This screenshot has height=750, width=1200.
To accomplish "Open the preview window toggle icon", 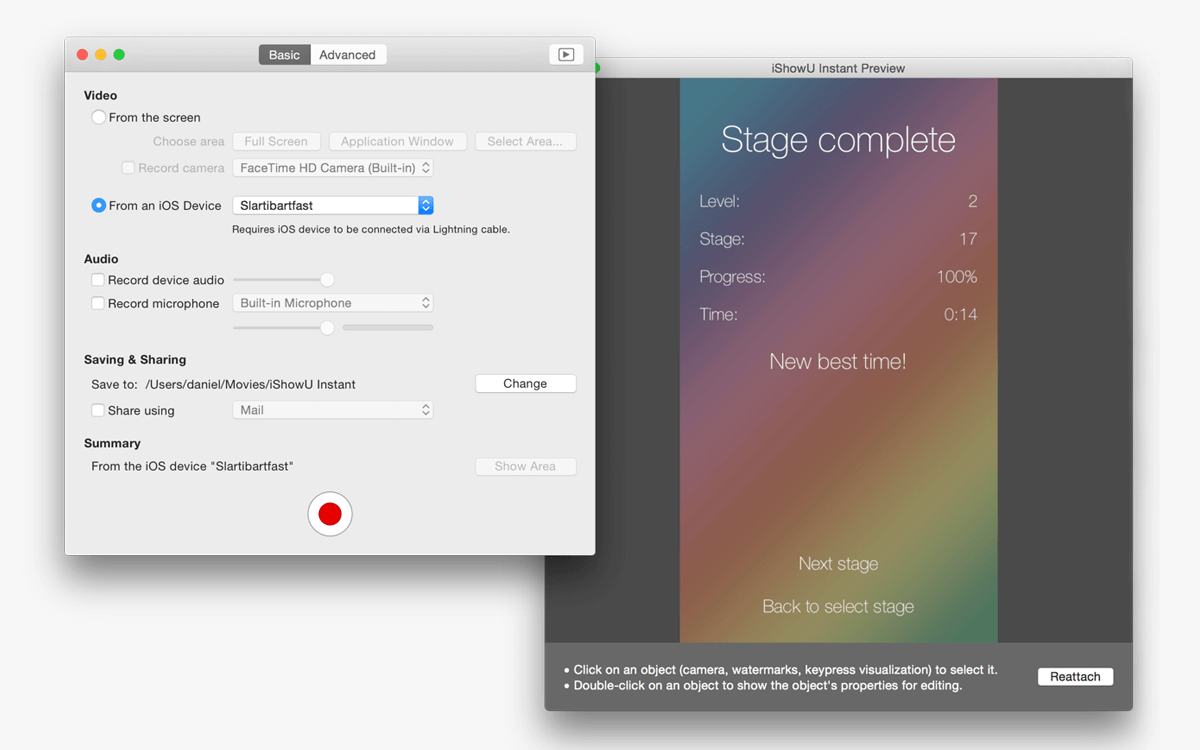I will coord(566,55).
